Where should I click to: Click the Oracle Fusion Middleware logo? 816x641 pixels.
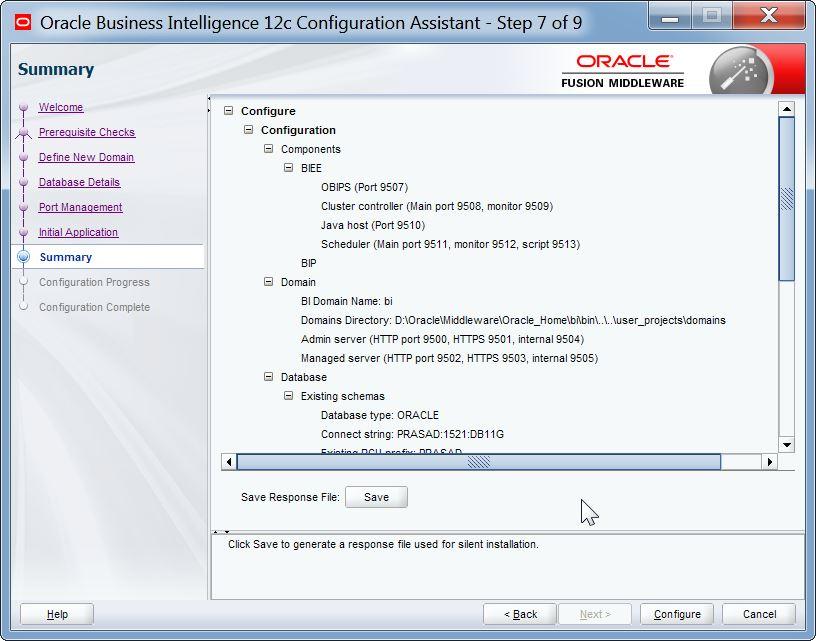[622, 71]
